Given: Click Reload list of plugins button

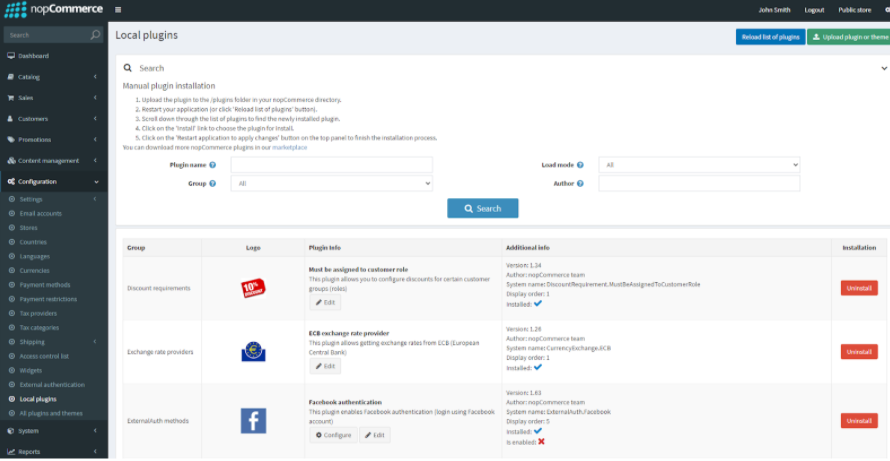Looking at the screenshot, I should pyautogui.click(x=770, y=37).
